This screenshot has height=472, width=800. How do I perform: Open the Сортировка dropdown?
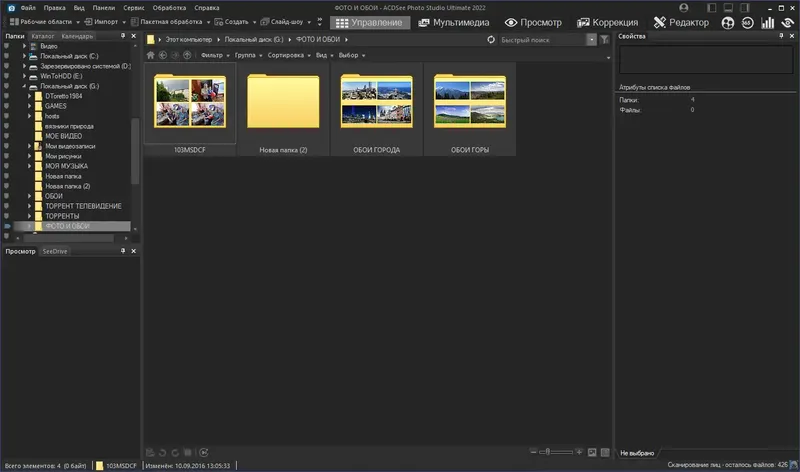(289, 55)
